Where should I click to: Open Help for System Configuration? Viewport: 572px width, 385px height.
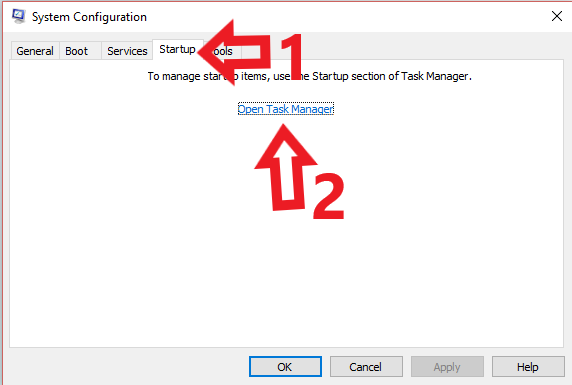click(528, 367)
